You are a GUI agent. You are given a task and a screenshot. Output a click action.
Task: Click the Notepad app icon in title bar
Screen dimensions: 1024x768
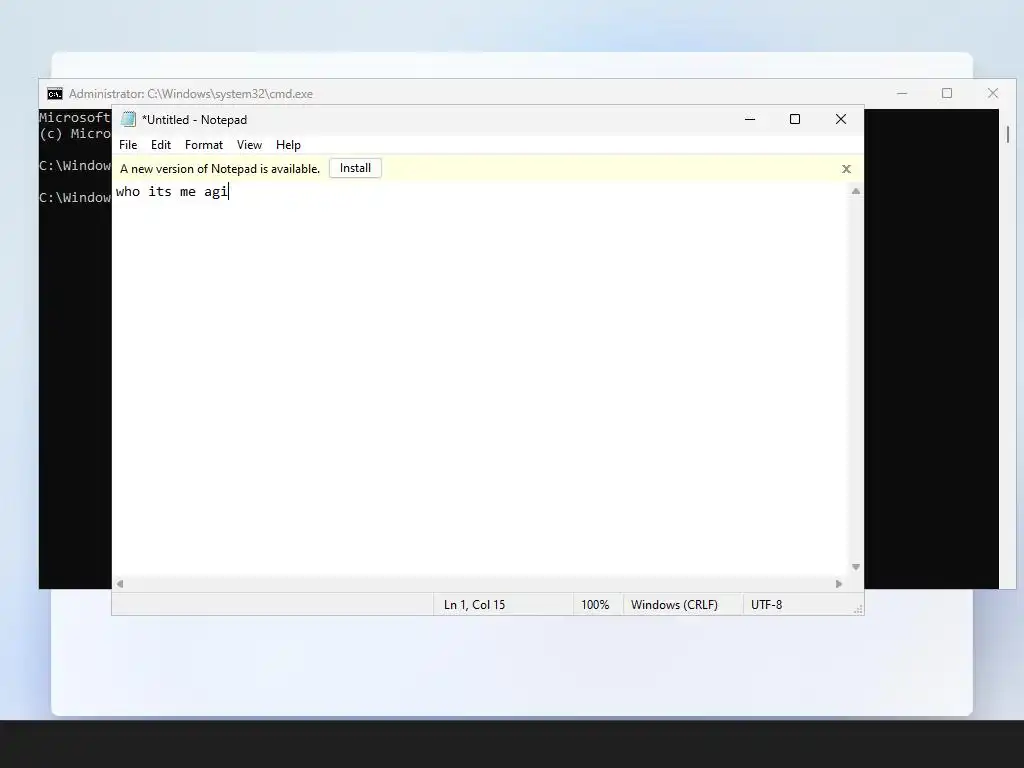point(128,120)
